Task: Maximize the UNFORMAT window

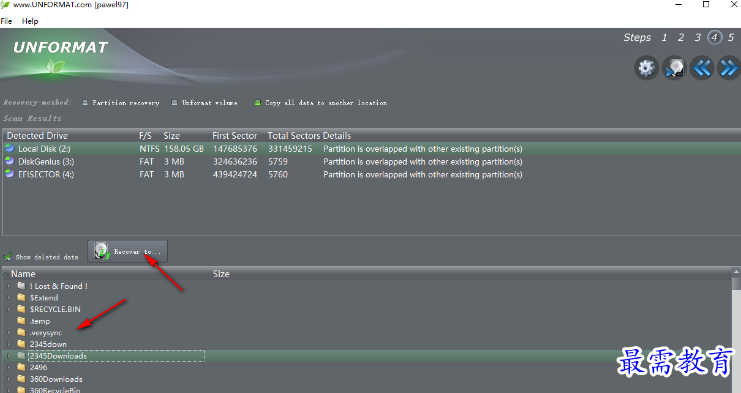Action: 706,4
